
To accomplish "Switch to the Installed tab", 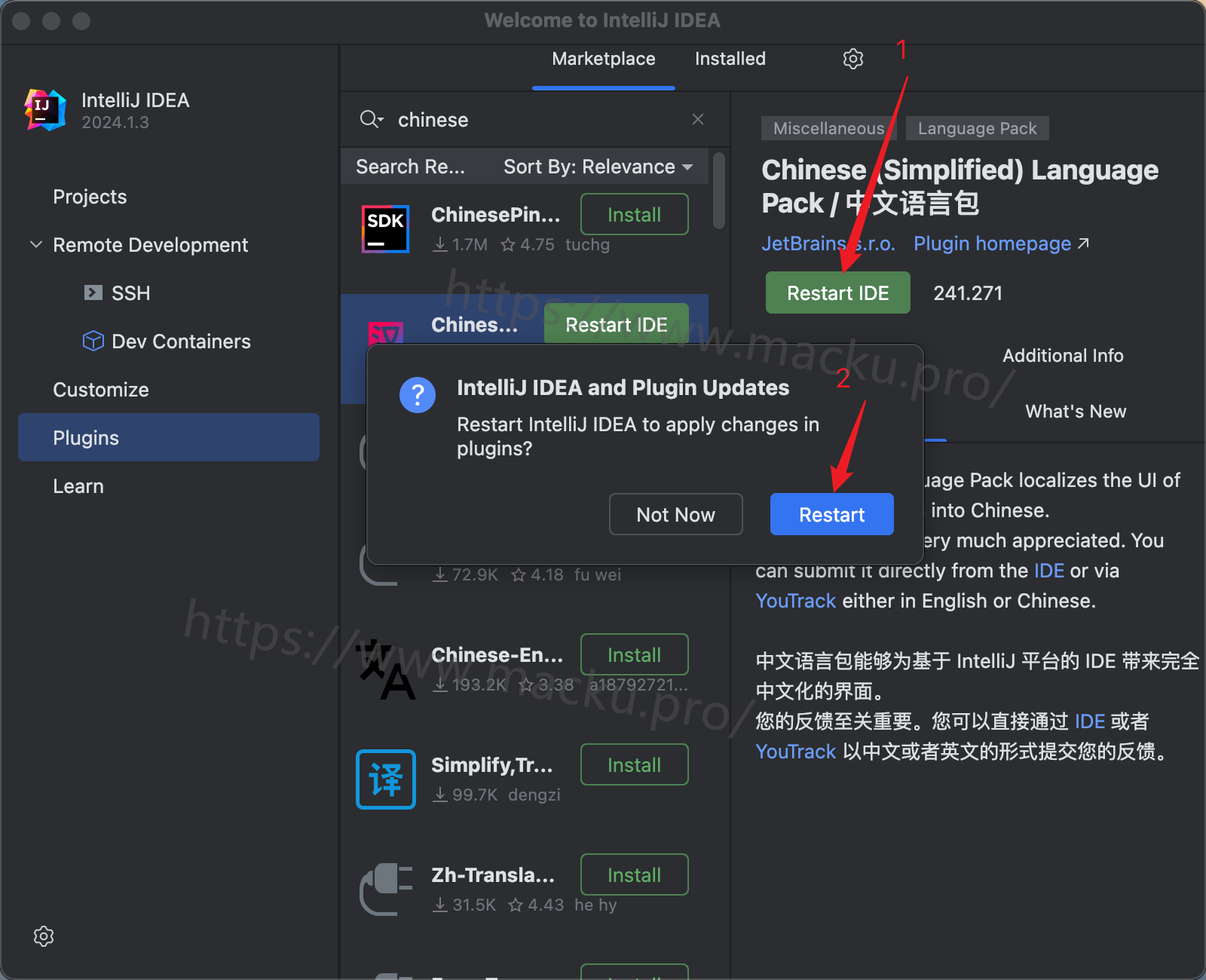I will pos(730,59).
